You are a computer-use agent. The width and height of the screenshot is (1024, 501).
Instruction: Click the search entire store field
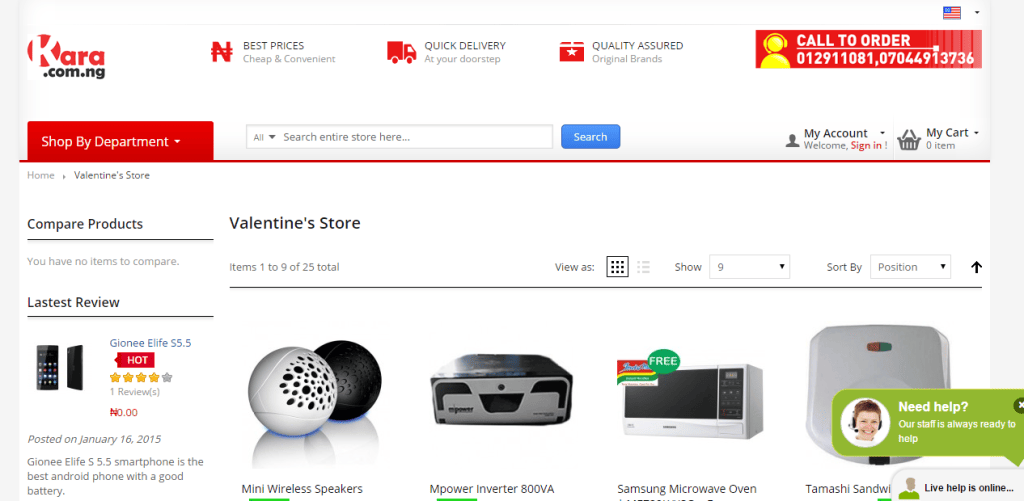point(415,137)
